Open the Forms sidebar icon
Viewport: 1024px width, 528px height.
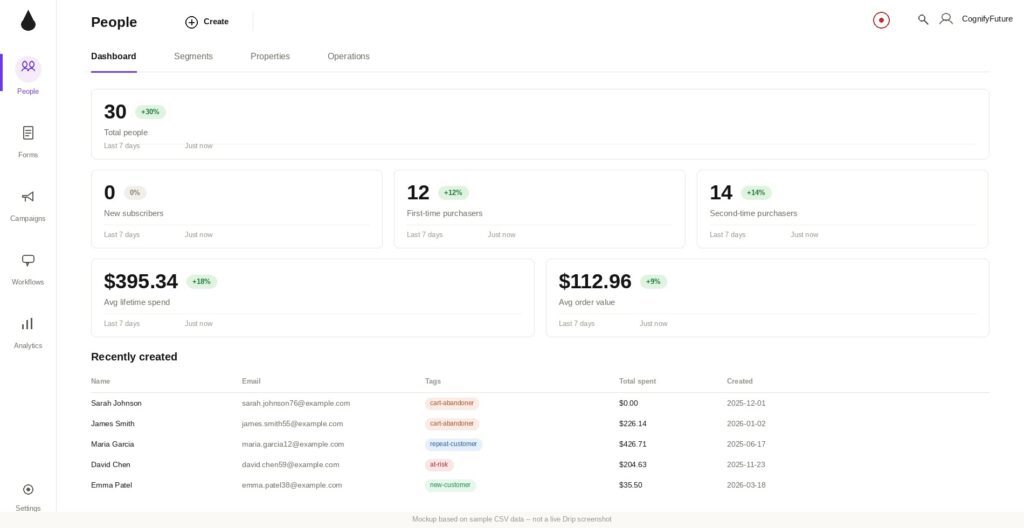click(x=28, y=133)
